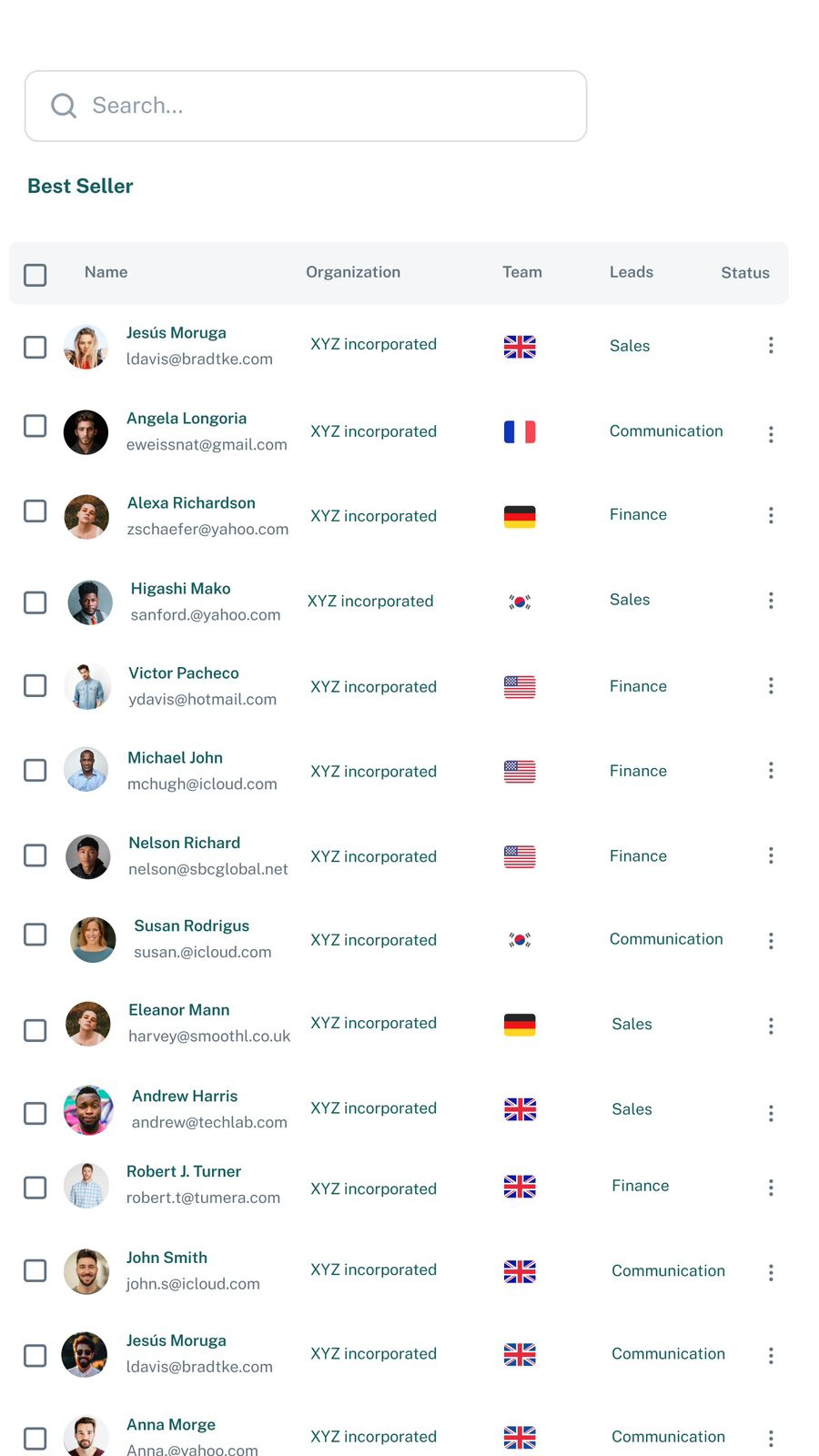The height and width of the screenshot is (1456, 819).
Task: Open Eleanor Mann's name link
Action: point(179,1010)
